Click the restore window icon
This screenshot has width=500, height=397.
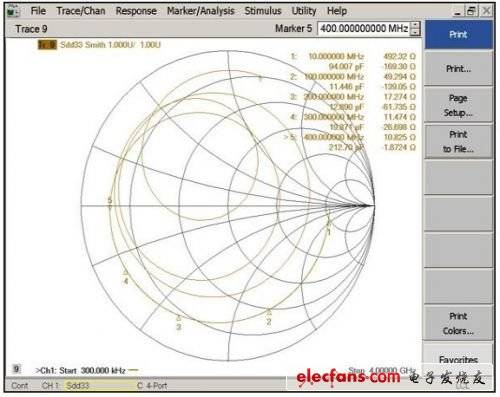(471, 11)
